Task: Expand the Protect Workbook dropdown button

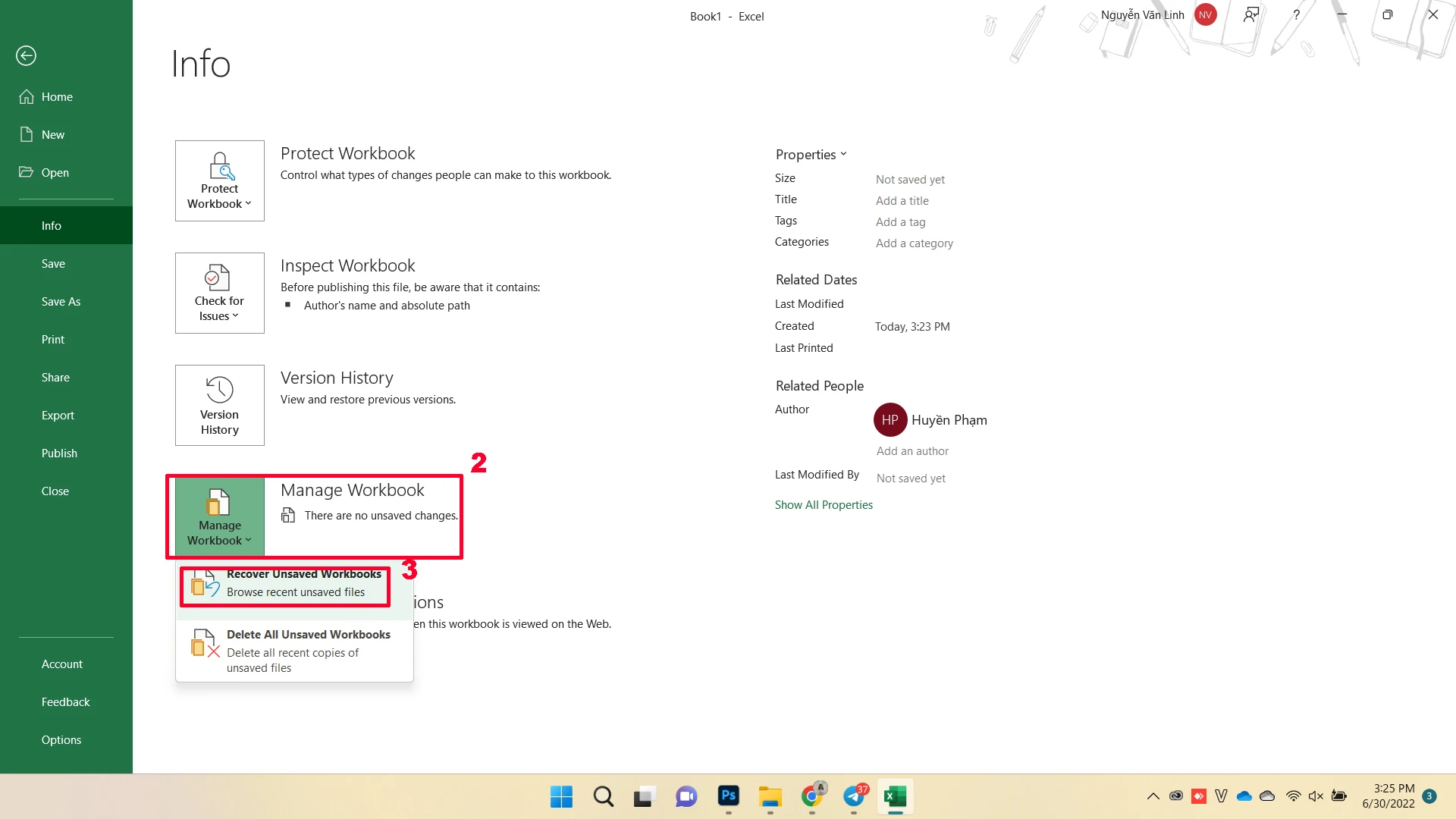Action: tap(220, 180)
